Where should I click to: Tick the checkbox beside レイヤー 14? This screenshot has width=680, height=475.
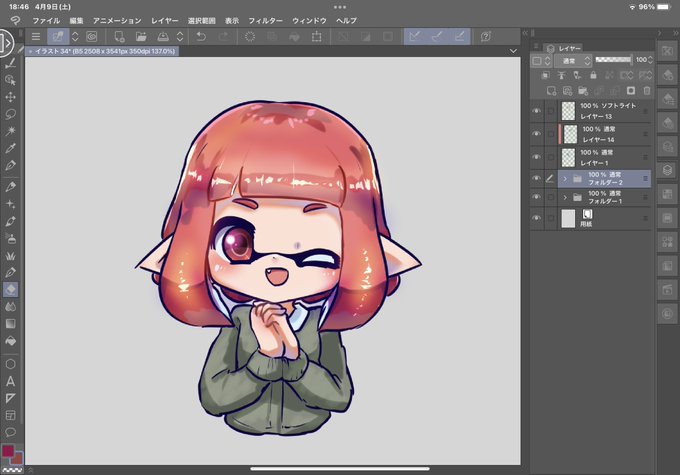(550, 134)
